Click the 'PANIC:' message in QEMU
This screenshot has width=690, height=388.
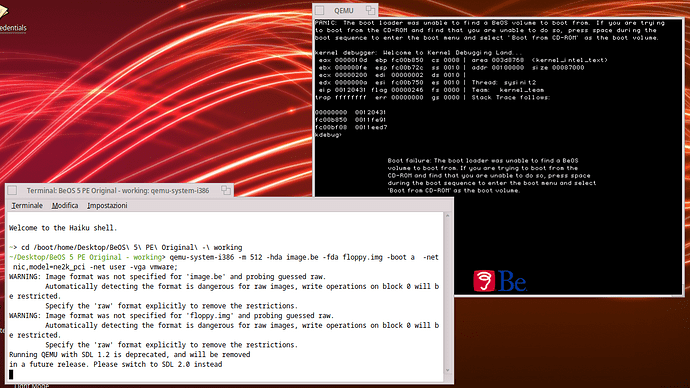[x=490, y=30]
